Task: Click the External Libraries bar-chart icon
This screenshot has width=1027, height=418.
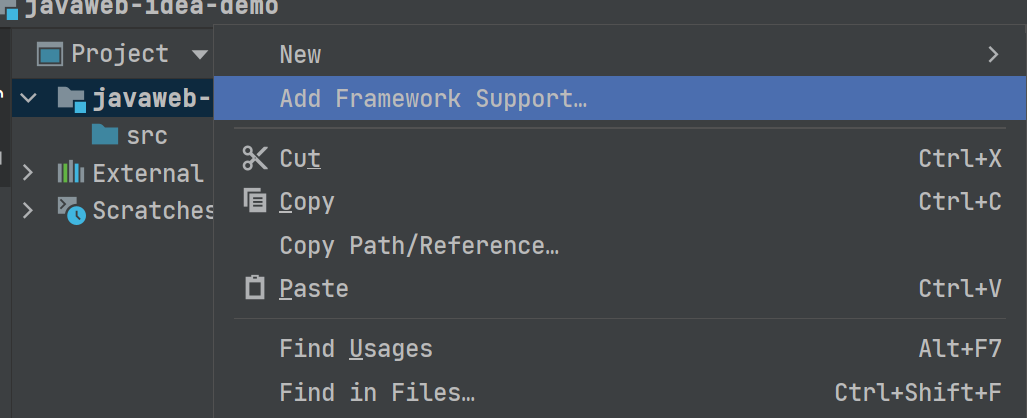Action: pyautogui.click(x=71, y=172)
